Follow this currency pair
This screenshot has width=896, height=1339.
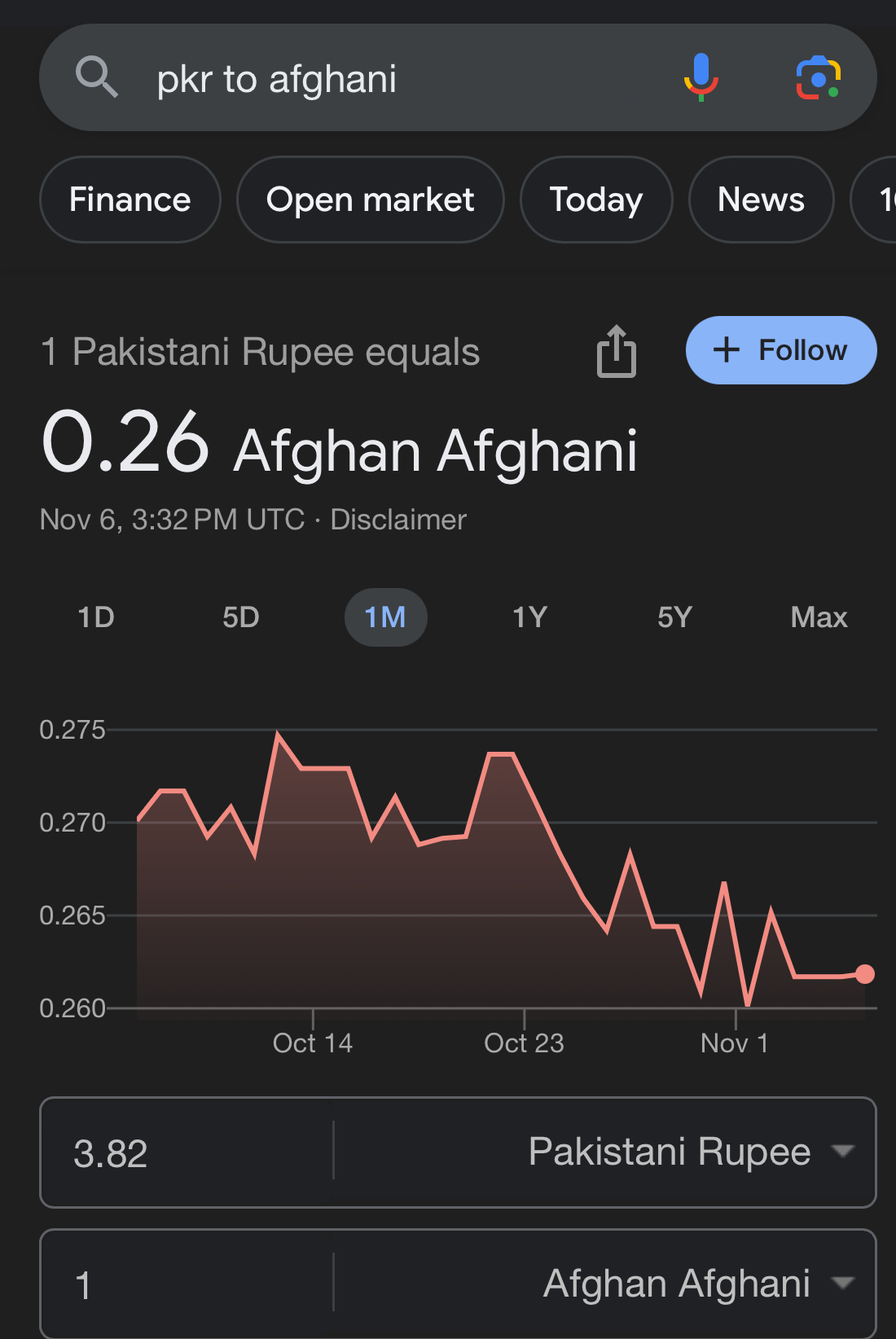[781, 350]
